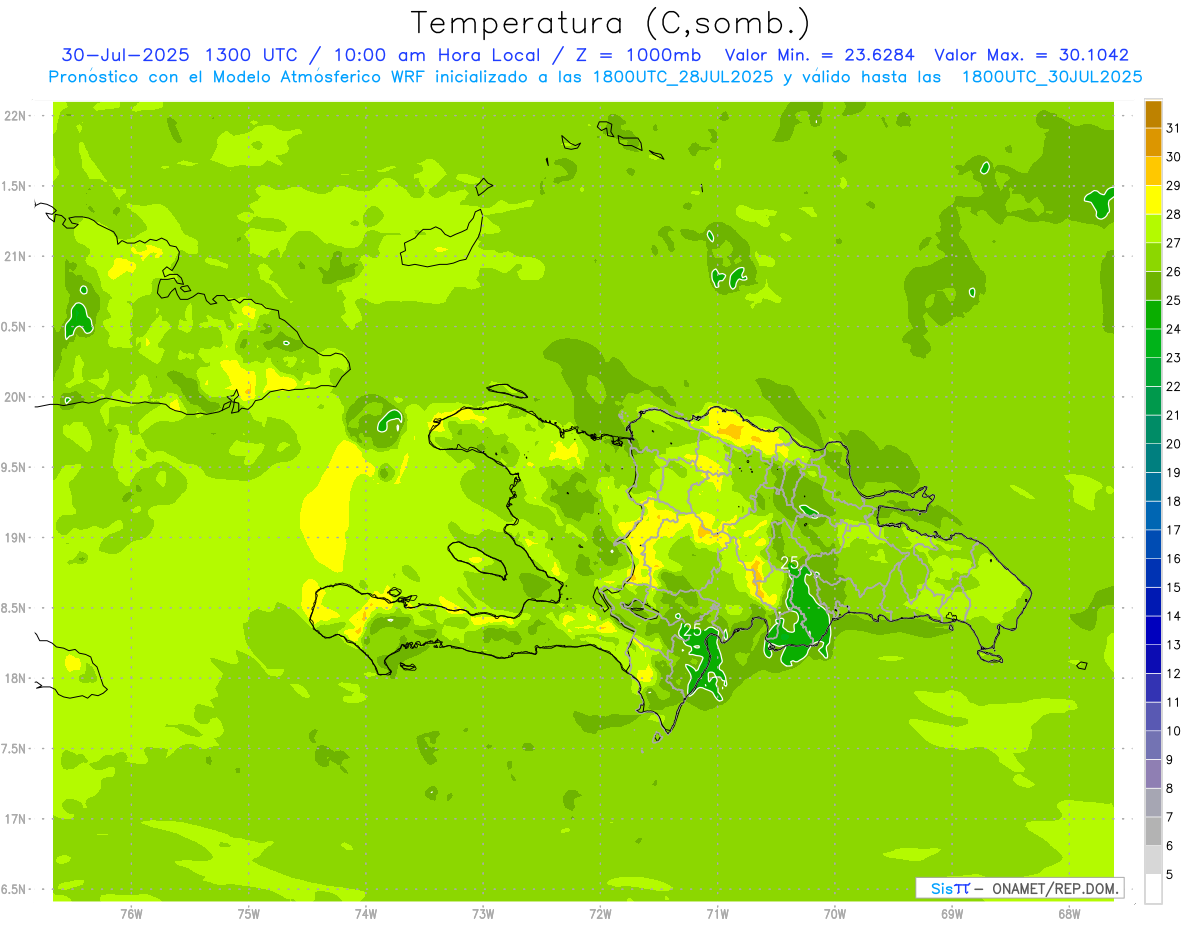Click the purple swatch between 9 and 10
Viewport: 1200px width, 927px height.
1154,745
